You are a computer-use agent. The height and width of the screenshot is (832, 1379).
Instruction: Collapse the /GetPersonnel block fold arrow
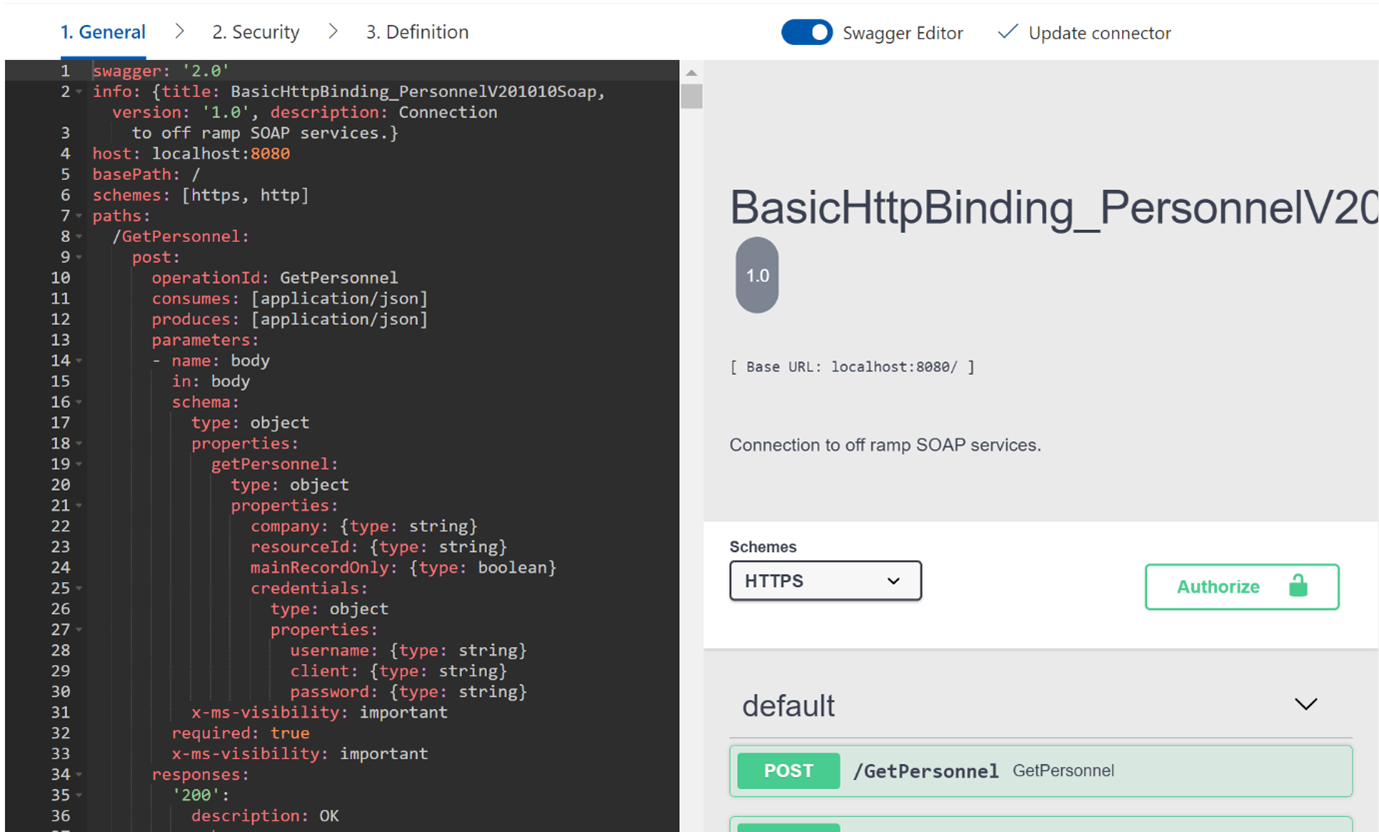click(x=79, y=237)
